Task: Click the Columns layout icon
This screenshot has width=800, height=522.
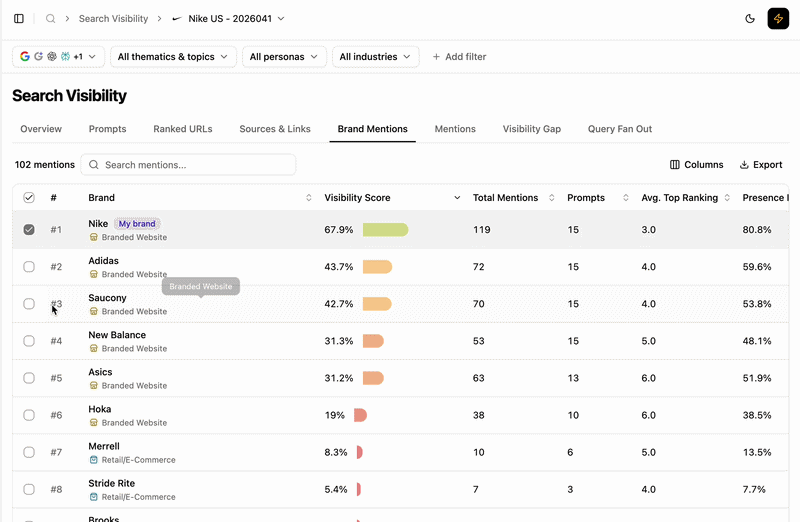Action: tap(674, 164)
